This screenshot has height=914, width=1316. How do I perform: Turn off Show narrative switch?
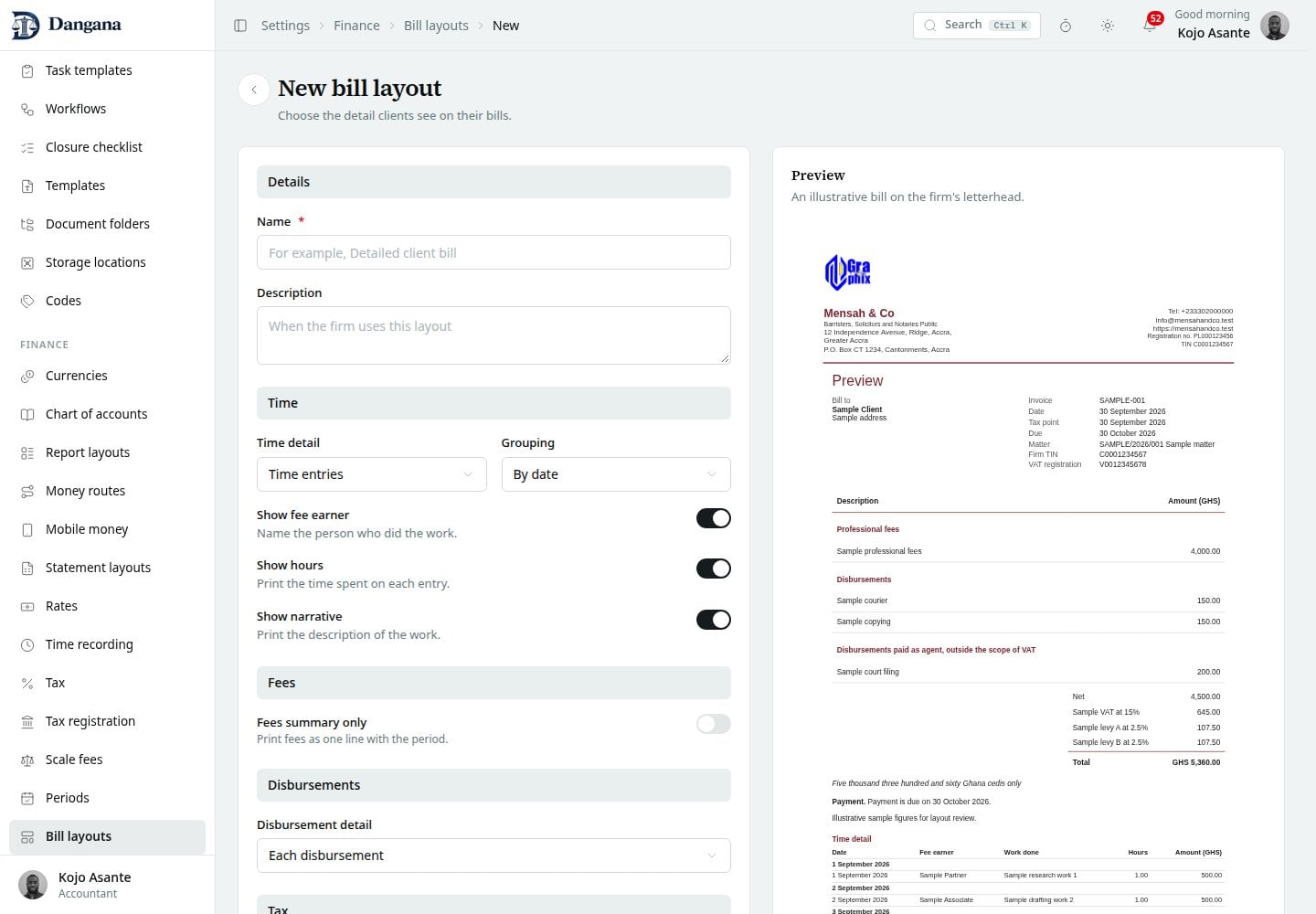click(x=714, y=620)
